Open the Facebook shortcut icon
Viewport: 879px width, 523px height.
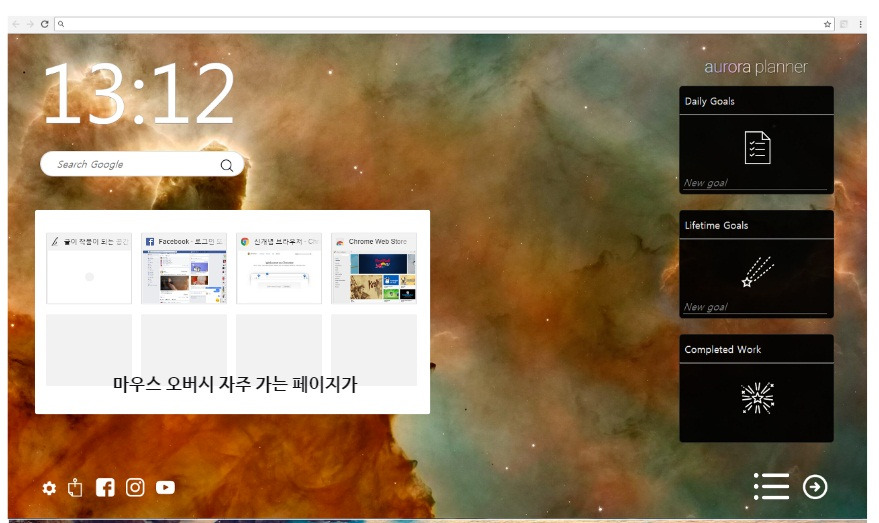(105, 487)
